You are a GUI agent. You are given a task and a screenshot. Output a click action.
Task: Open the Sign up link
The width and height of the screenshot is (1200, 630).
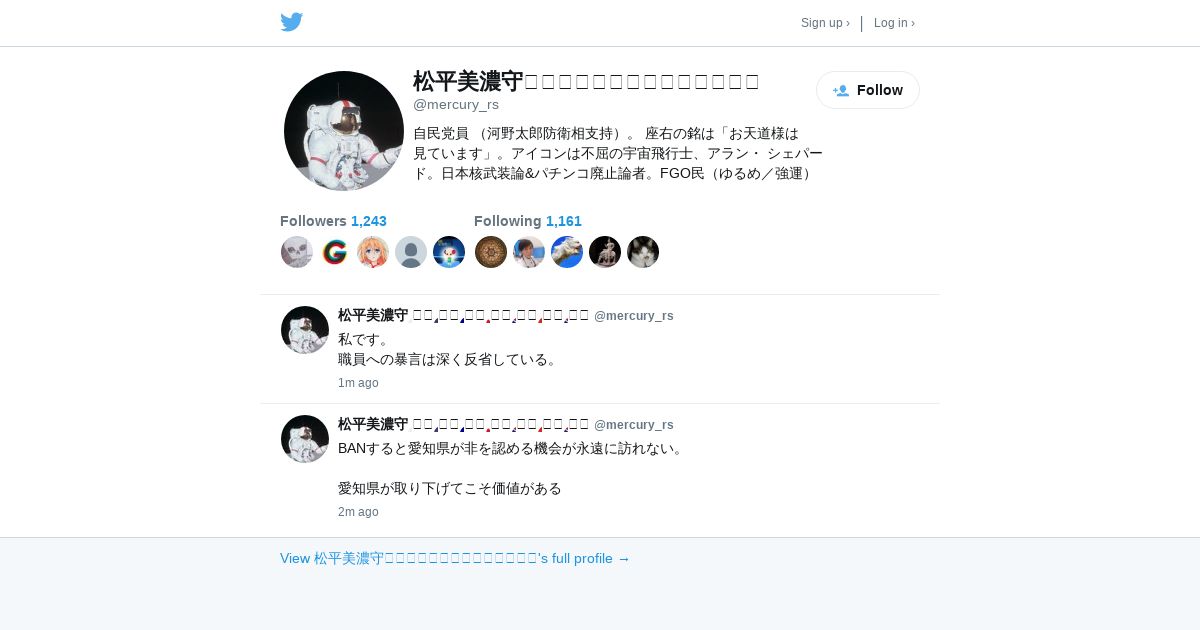click(x=825, y=23)
